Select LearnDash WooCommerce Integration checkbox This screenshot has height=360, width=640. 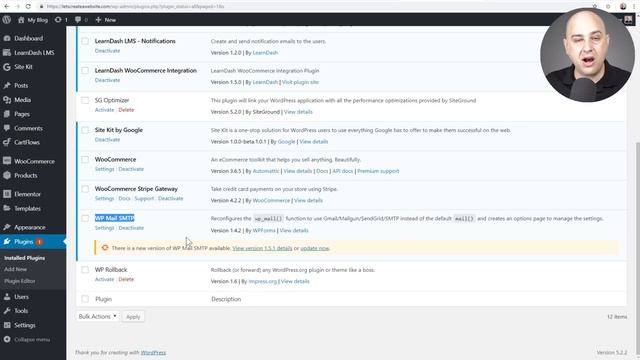pyautogui.click(x=85, y=71)
